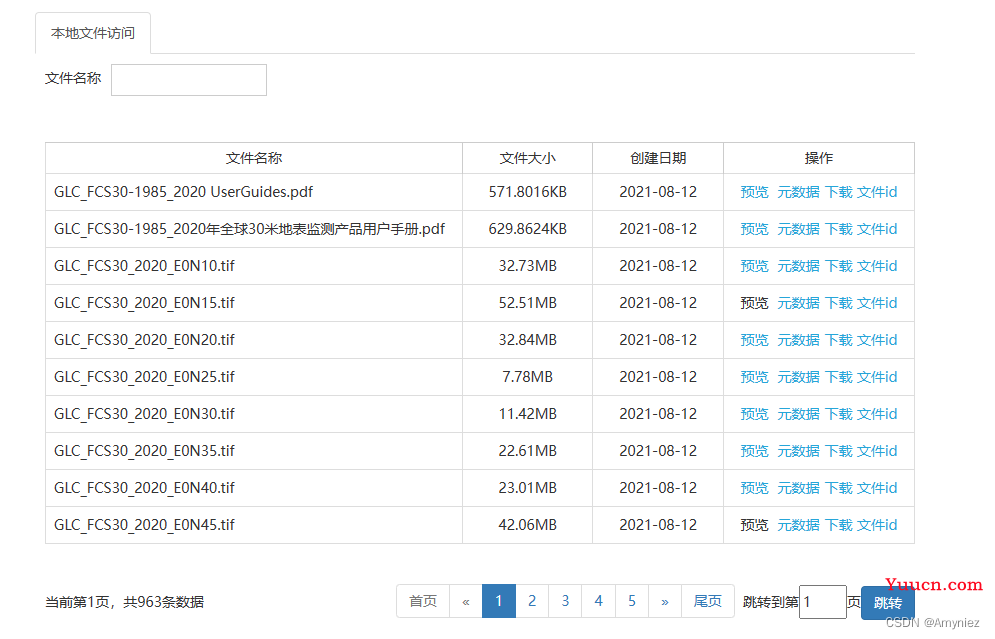Open 元数据 for the 629.8624KB pdf file
The height and width of the screenshot is (639, 995).
click(x=798, y=229)
